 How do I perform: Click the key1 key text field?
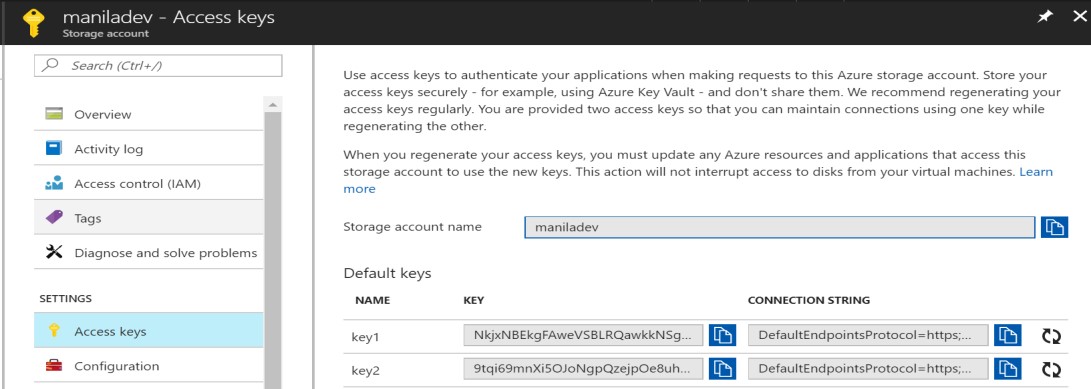[x=583, y=335]
